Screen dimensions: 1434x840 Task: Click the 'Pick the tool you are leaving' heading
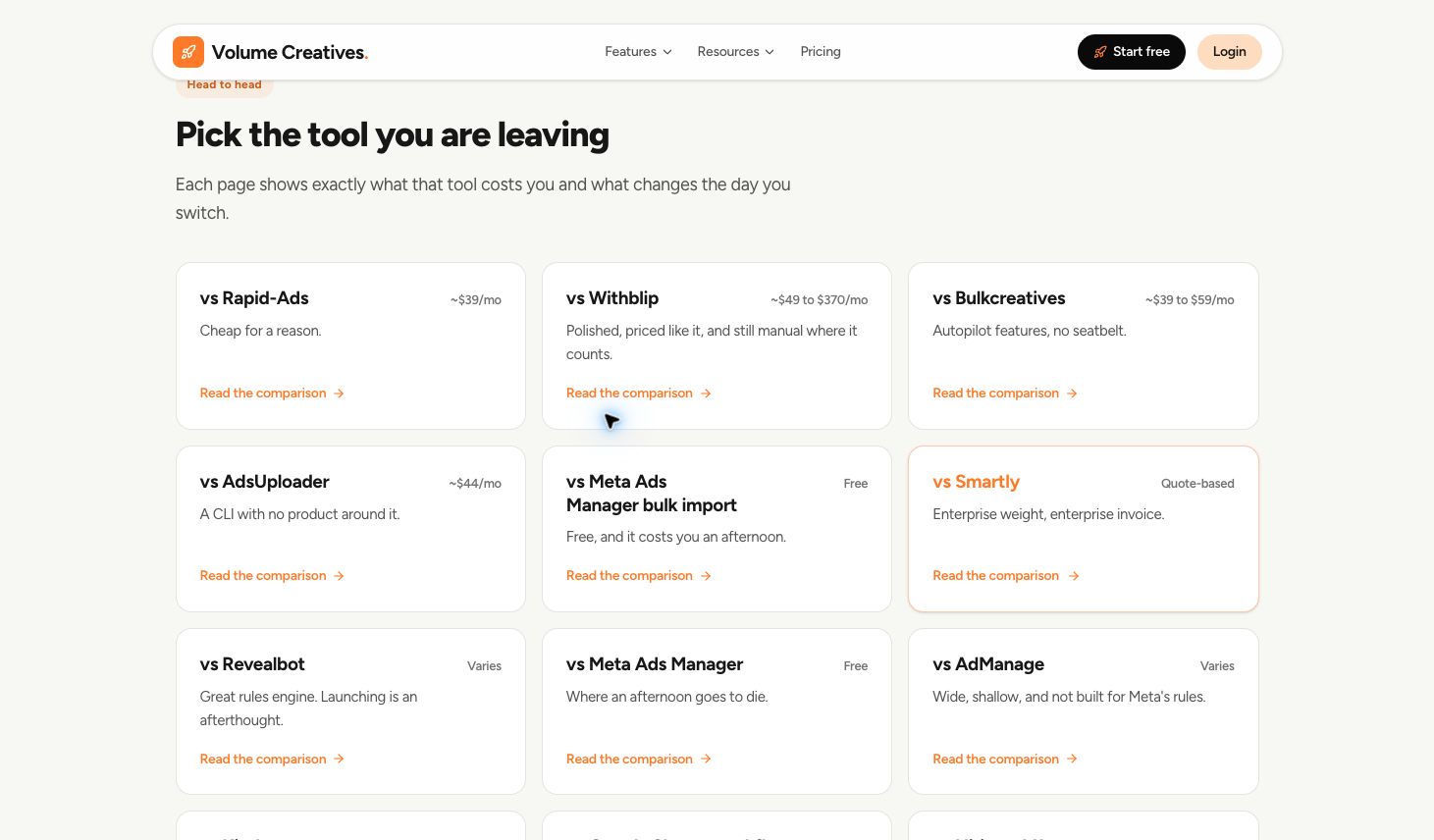point(393,134)
